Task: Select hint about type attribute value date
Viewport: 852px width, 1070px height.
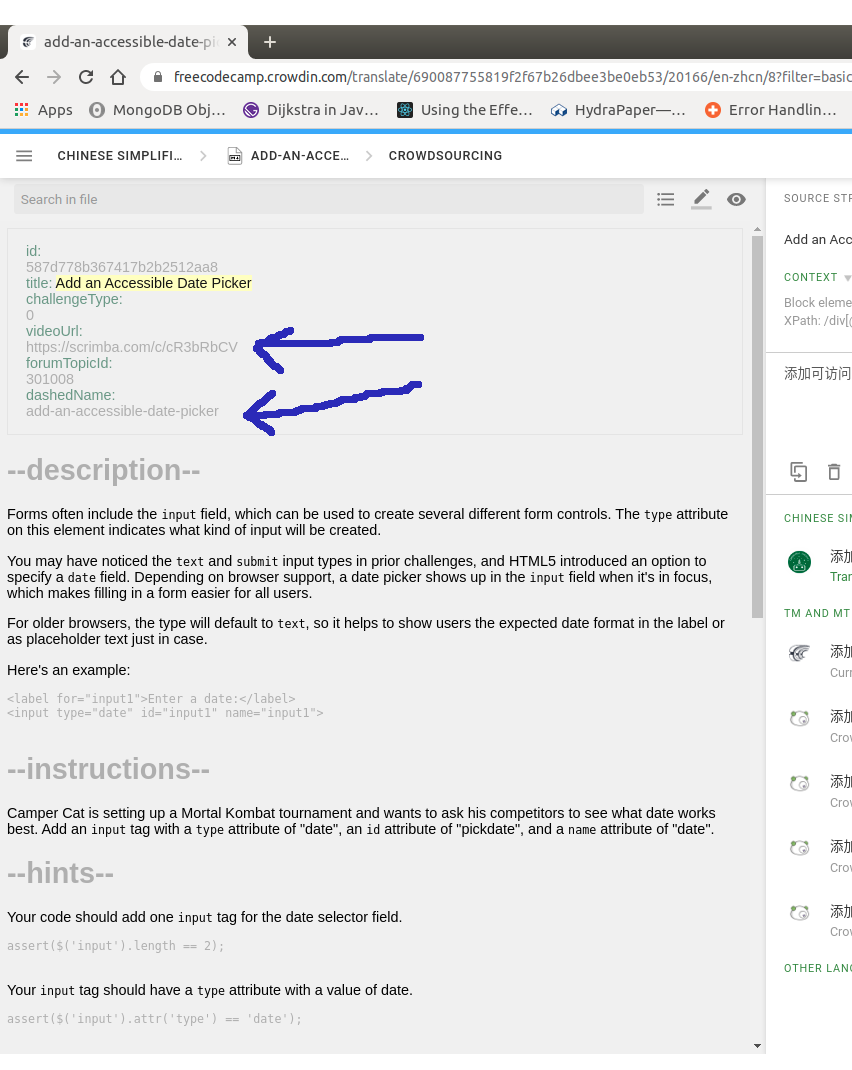Action: point(210,990)
